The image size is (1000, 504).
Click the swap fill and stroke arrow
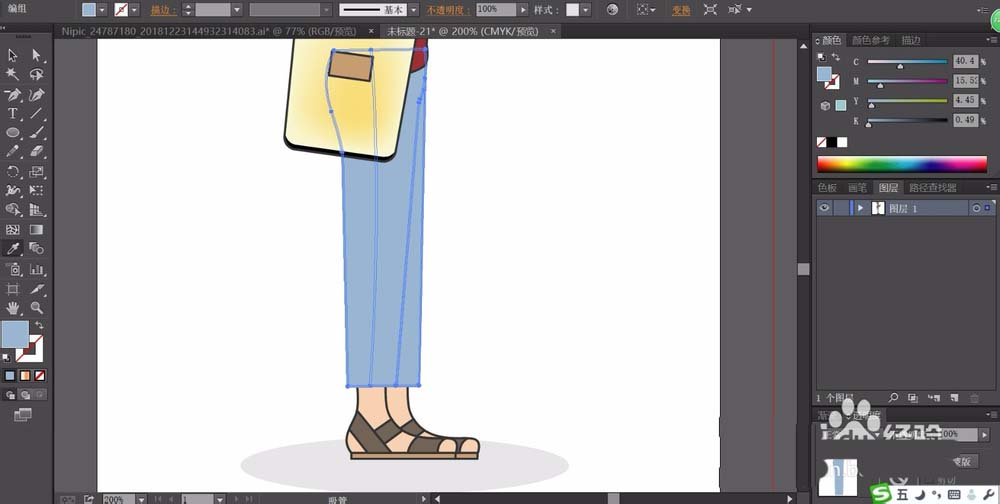point(39,325)
